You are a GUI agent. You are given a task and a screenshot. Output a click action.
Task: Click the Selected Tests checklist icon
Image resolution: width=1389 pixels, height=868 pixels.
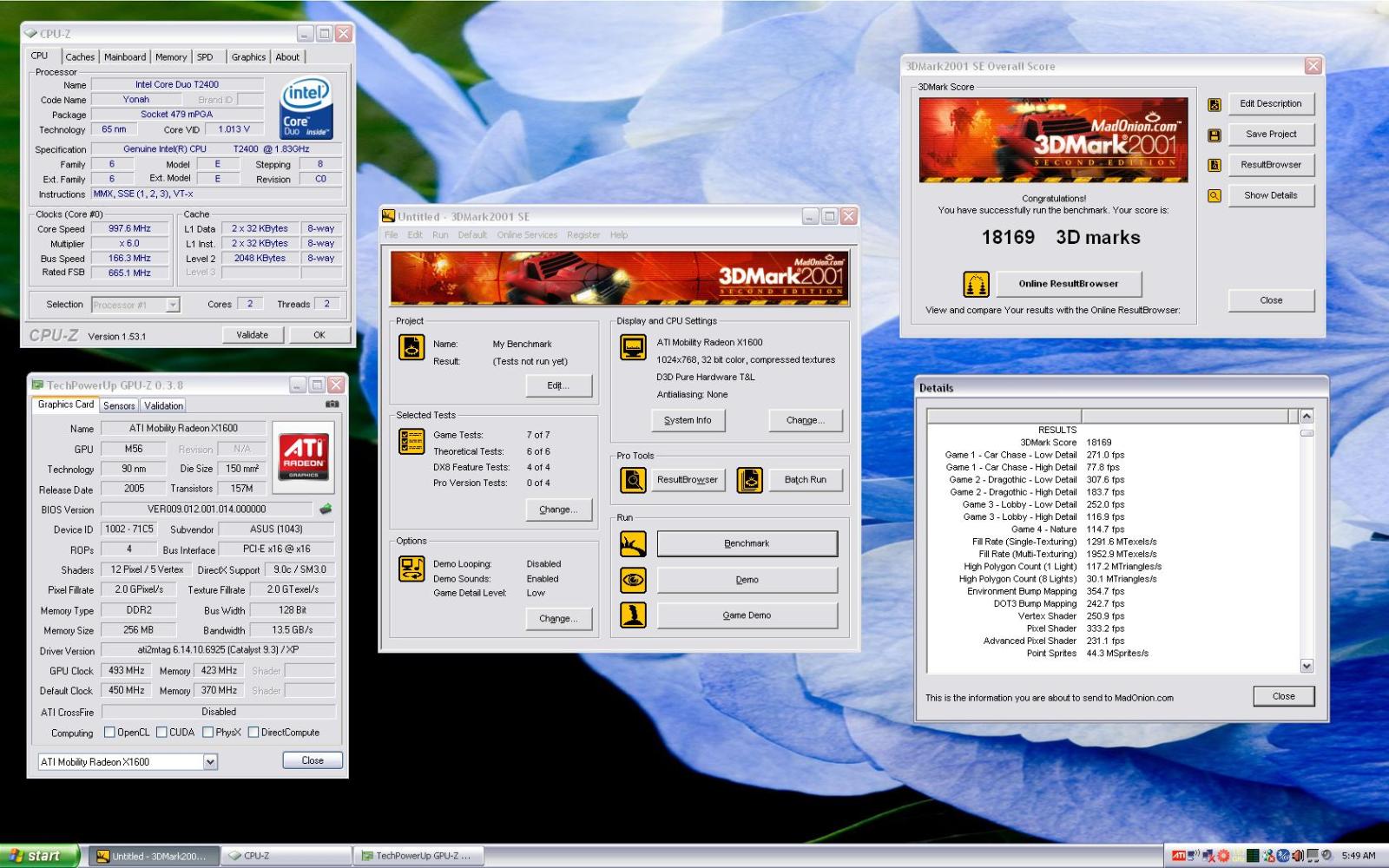point(411,441)
